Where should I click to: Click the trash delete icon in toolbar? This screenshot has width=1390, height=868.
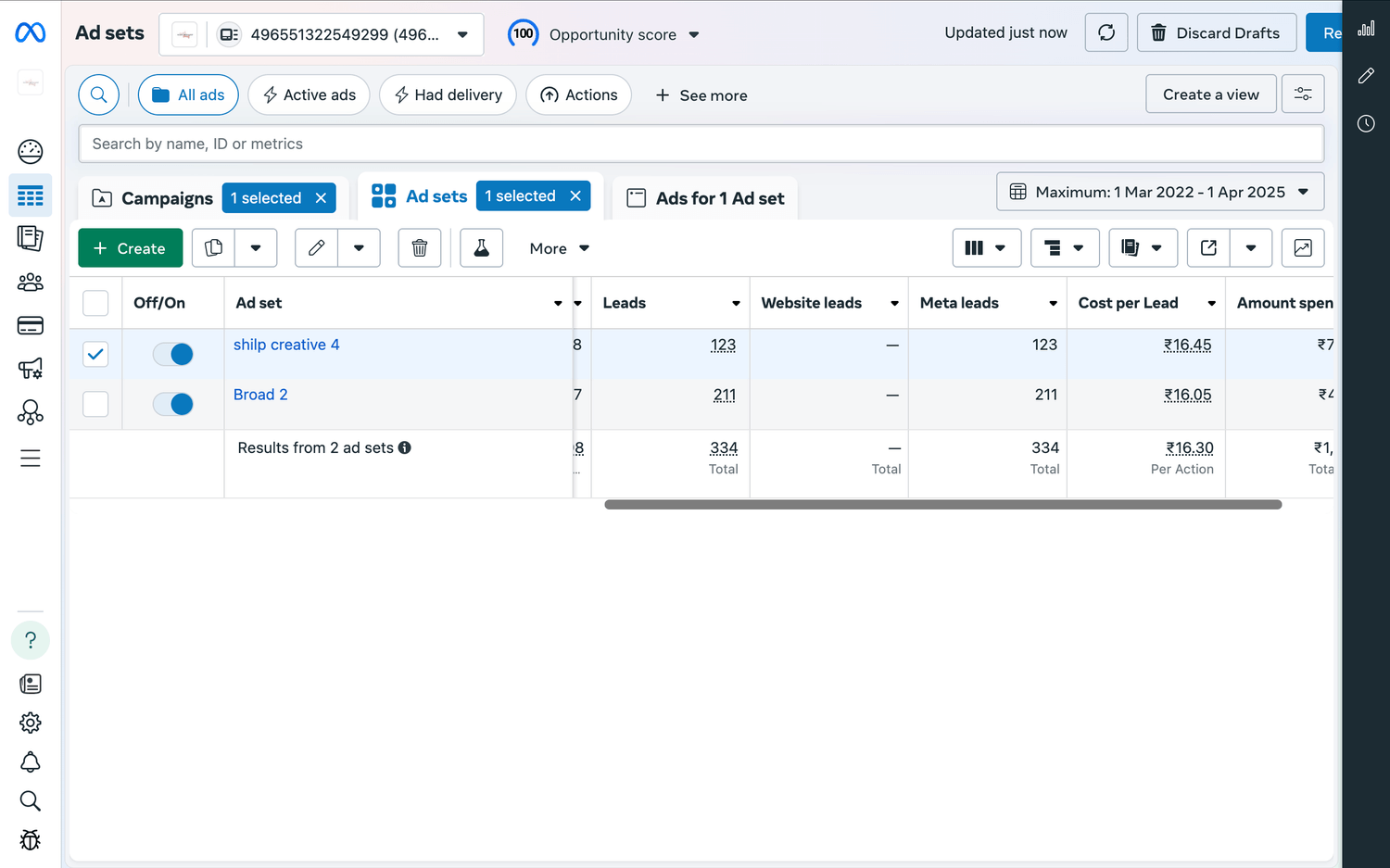[x=419, y=248]
